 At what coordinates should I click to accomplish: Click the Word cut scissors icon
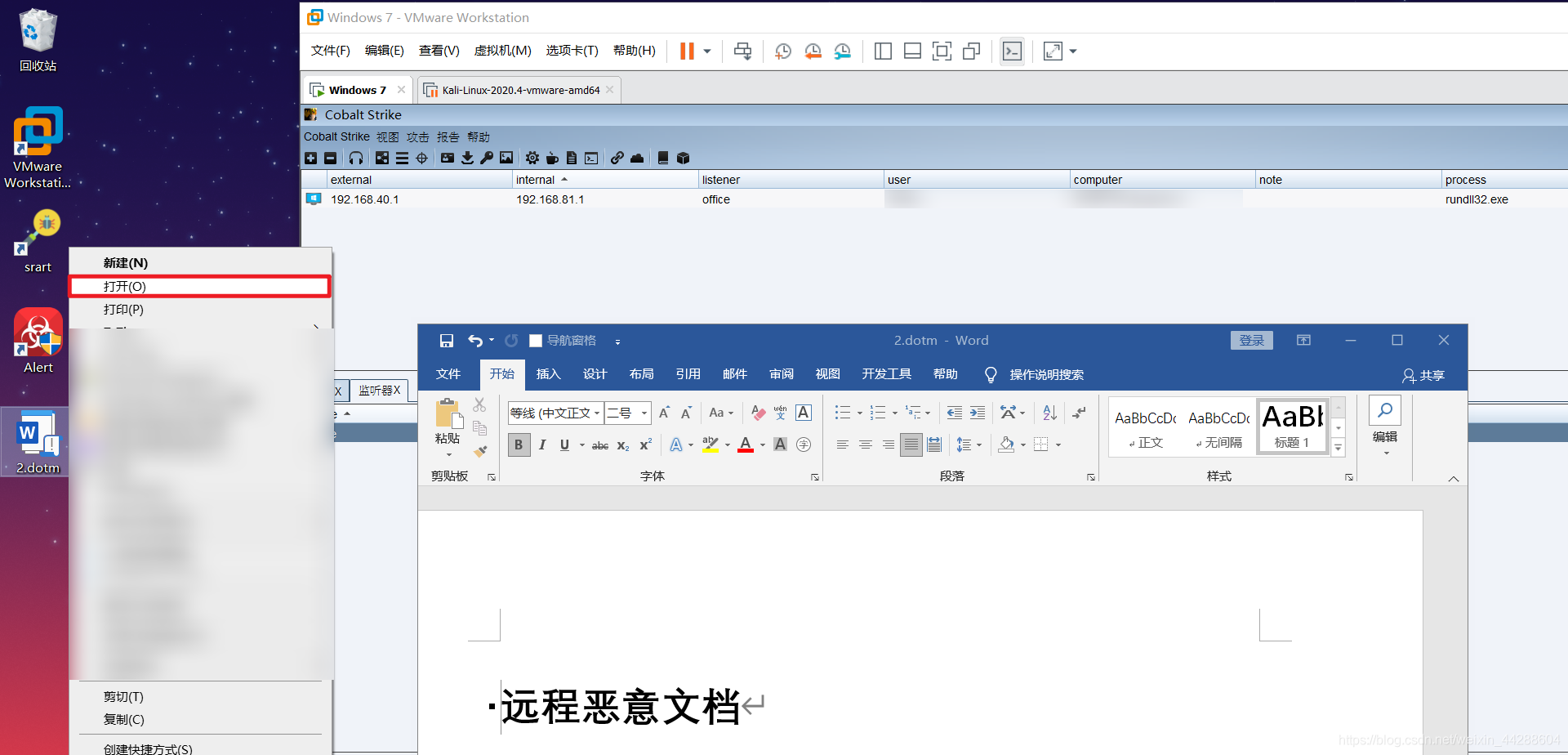[x=479, y=405]
